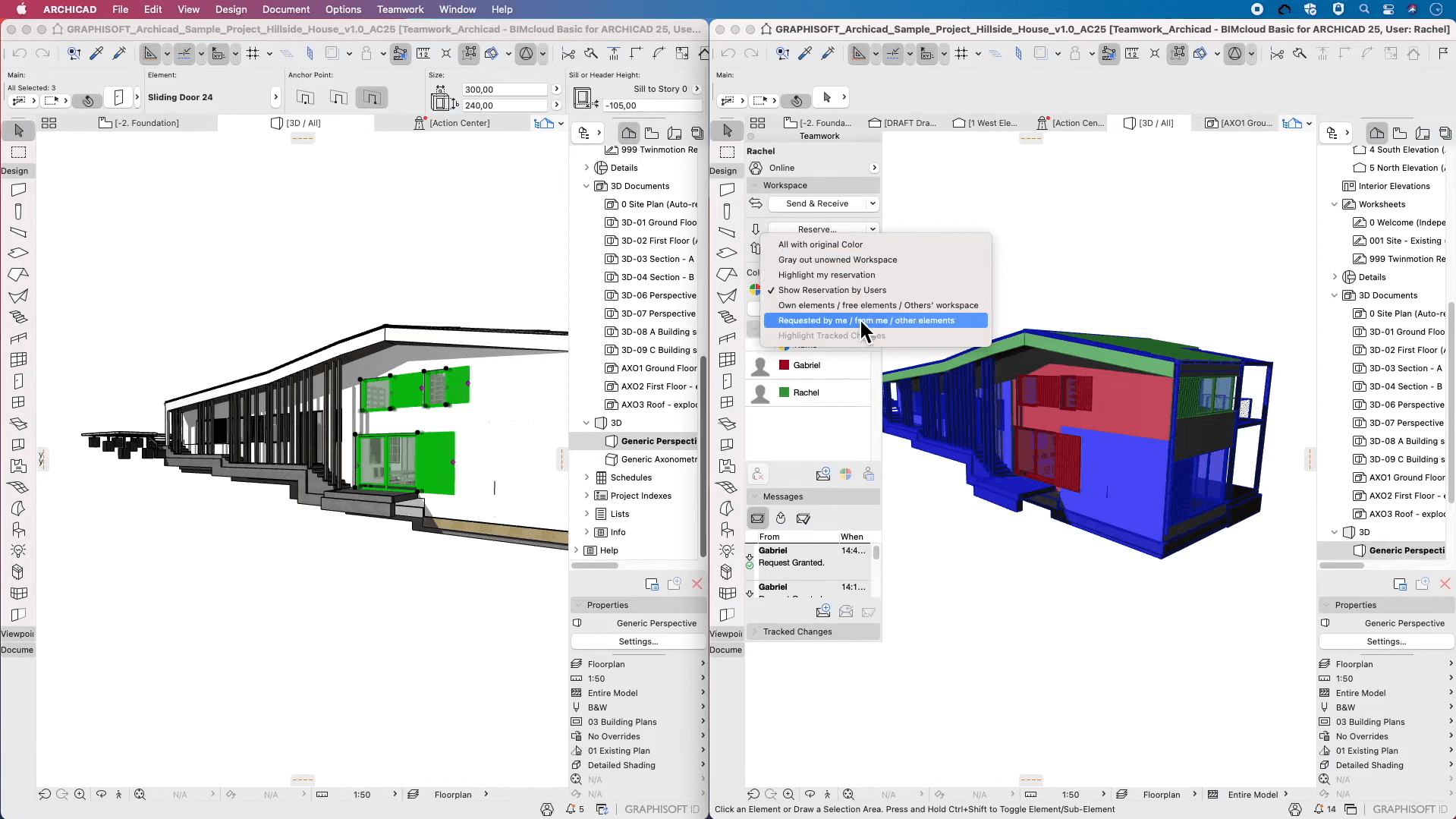
Task: Toggle Quick Selection magnet in left info box
Action: click(88, 100)
